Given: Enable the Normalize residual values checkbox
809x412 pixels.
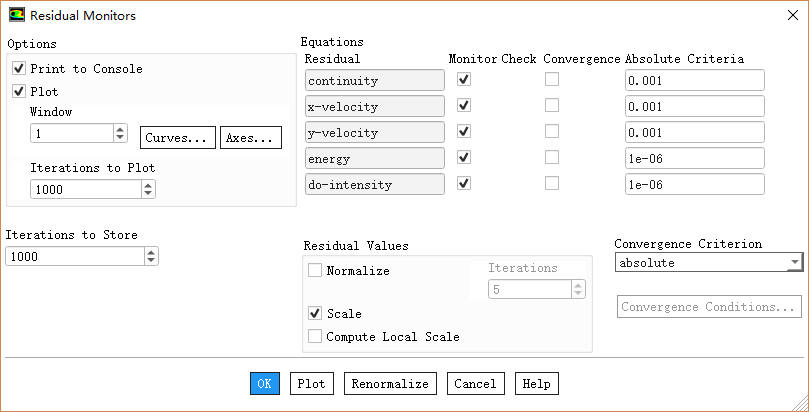Looking at the screenshot, I should click(316, 270).
